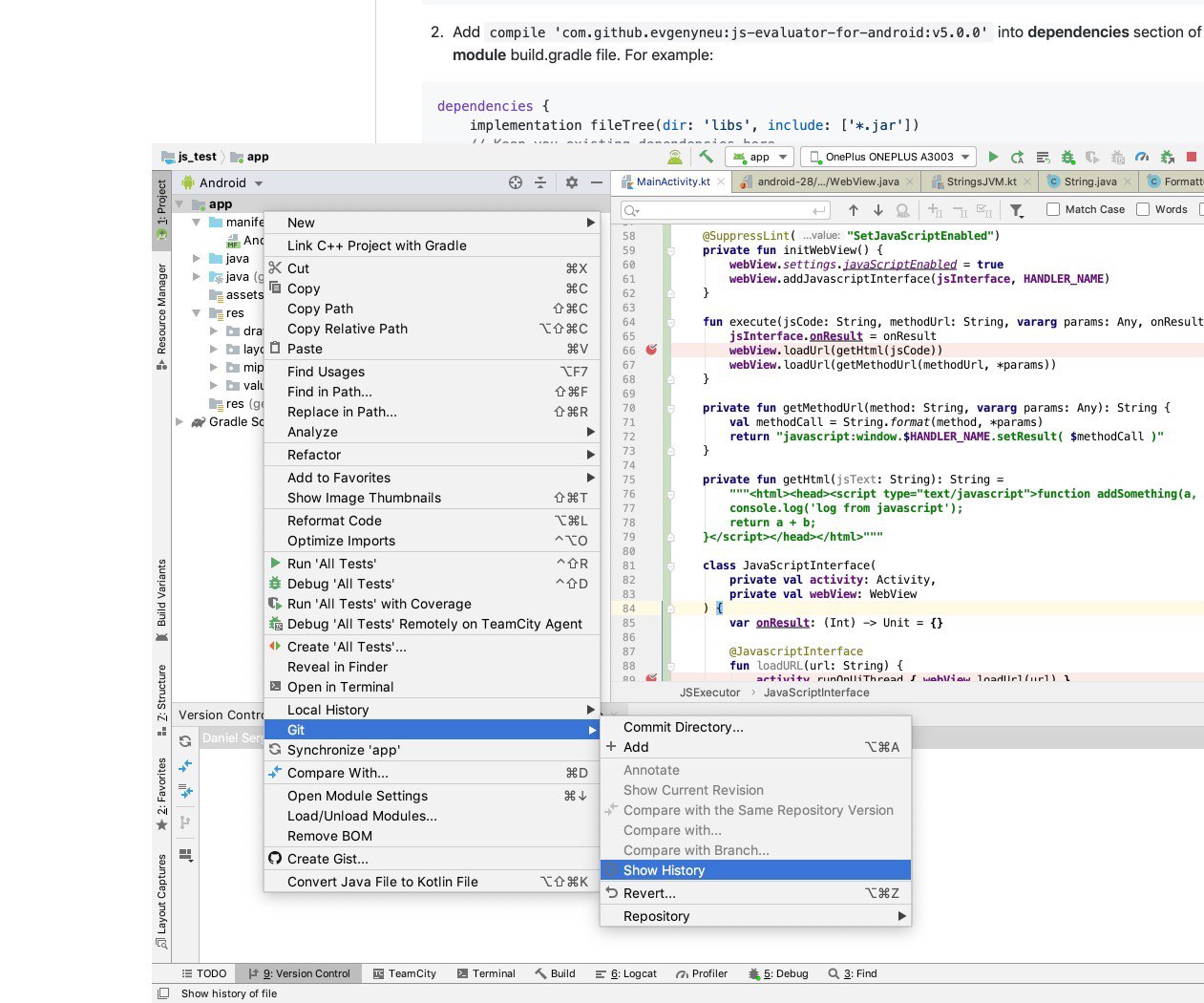1204x1003 pixels.
Task: Click the tool windows toggle icon in status bar
Action: click(x=163, y=993)
